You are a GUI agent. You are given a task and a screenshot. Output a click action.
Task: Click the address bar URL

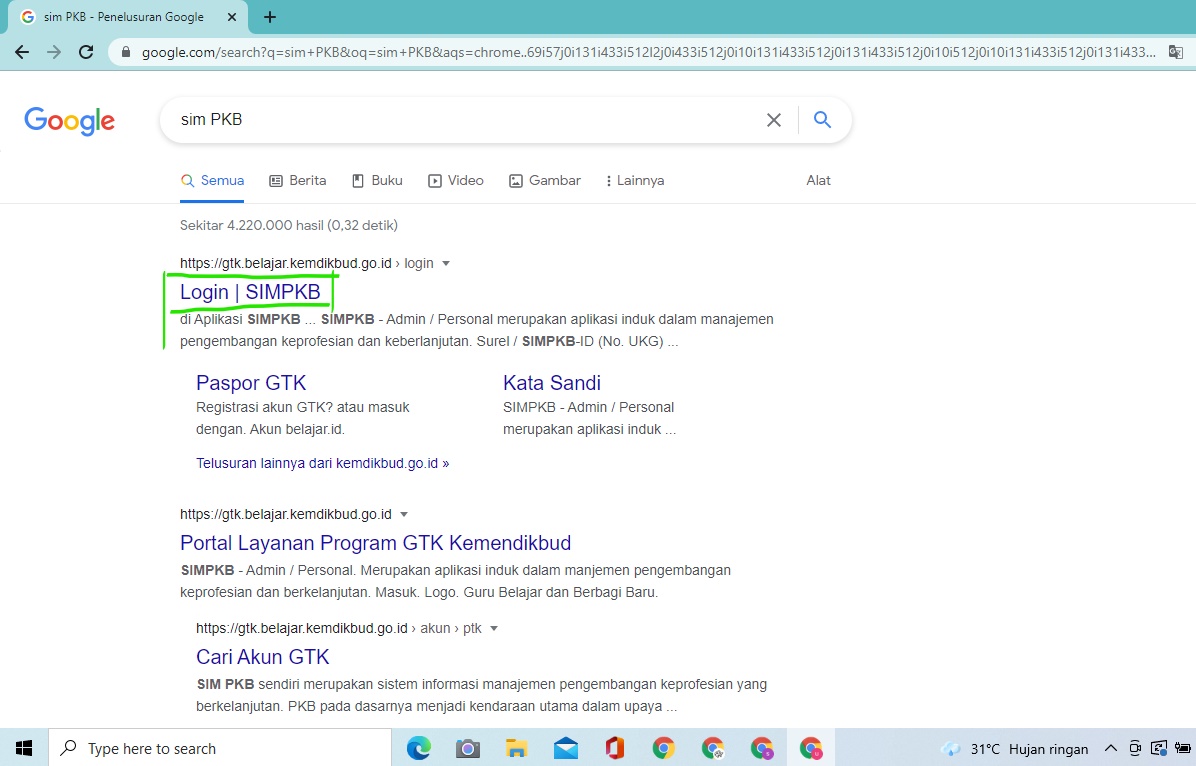click(648, 53)
